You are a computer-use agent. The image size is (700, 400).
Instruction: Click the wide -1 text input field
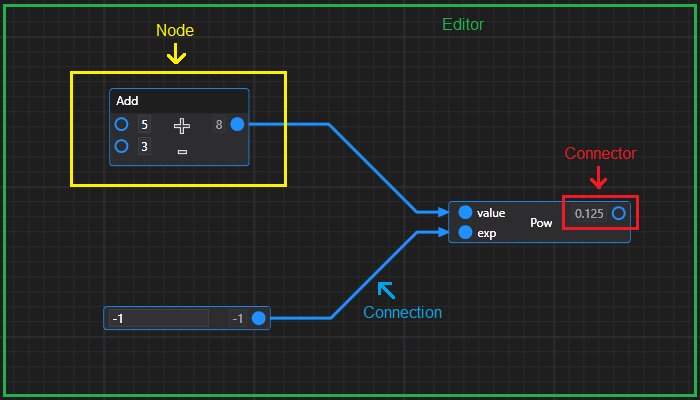click(x=159, y=318)
